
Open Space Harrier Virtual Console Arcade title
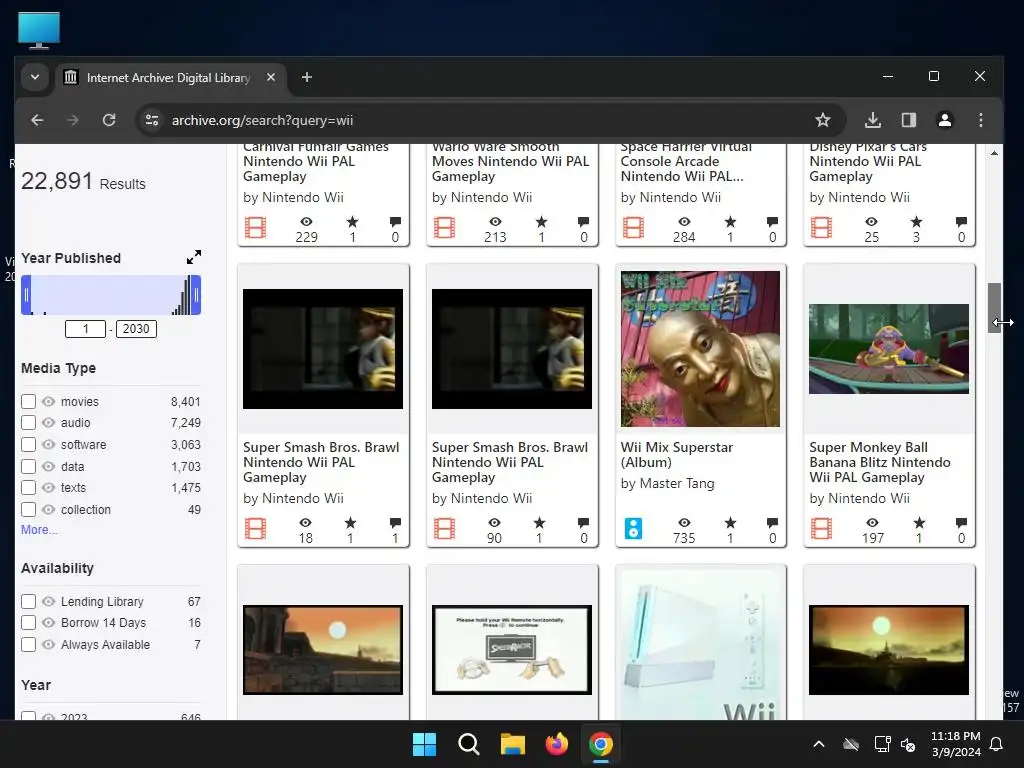[x=686, y=161]
